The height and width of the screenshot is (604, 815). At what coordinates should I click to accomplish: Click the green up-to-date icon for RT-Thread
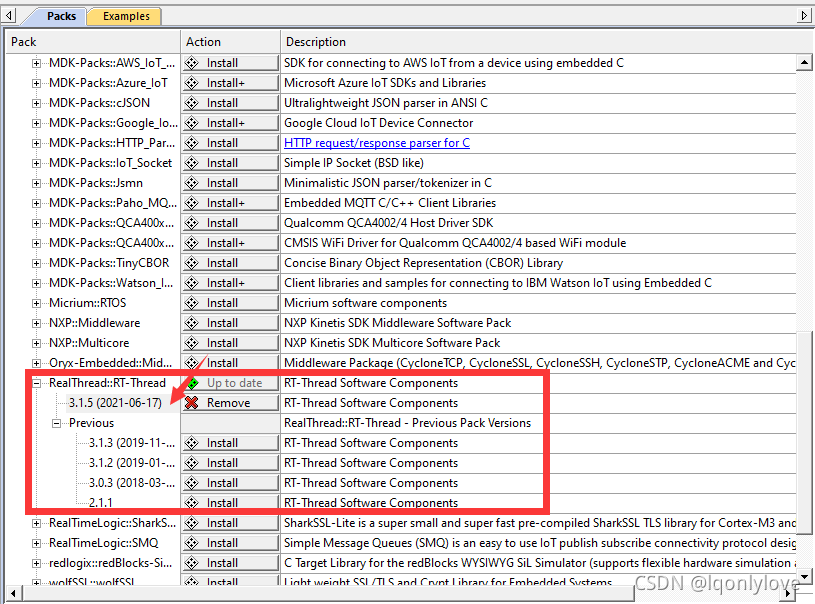(193, 384)
